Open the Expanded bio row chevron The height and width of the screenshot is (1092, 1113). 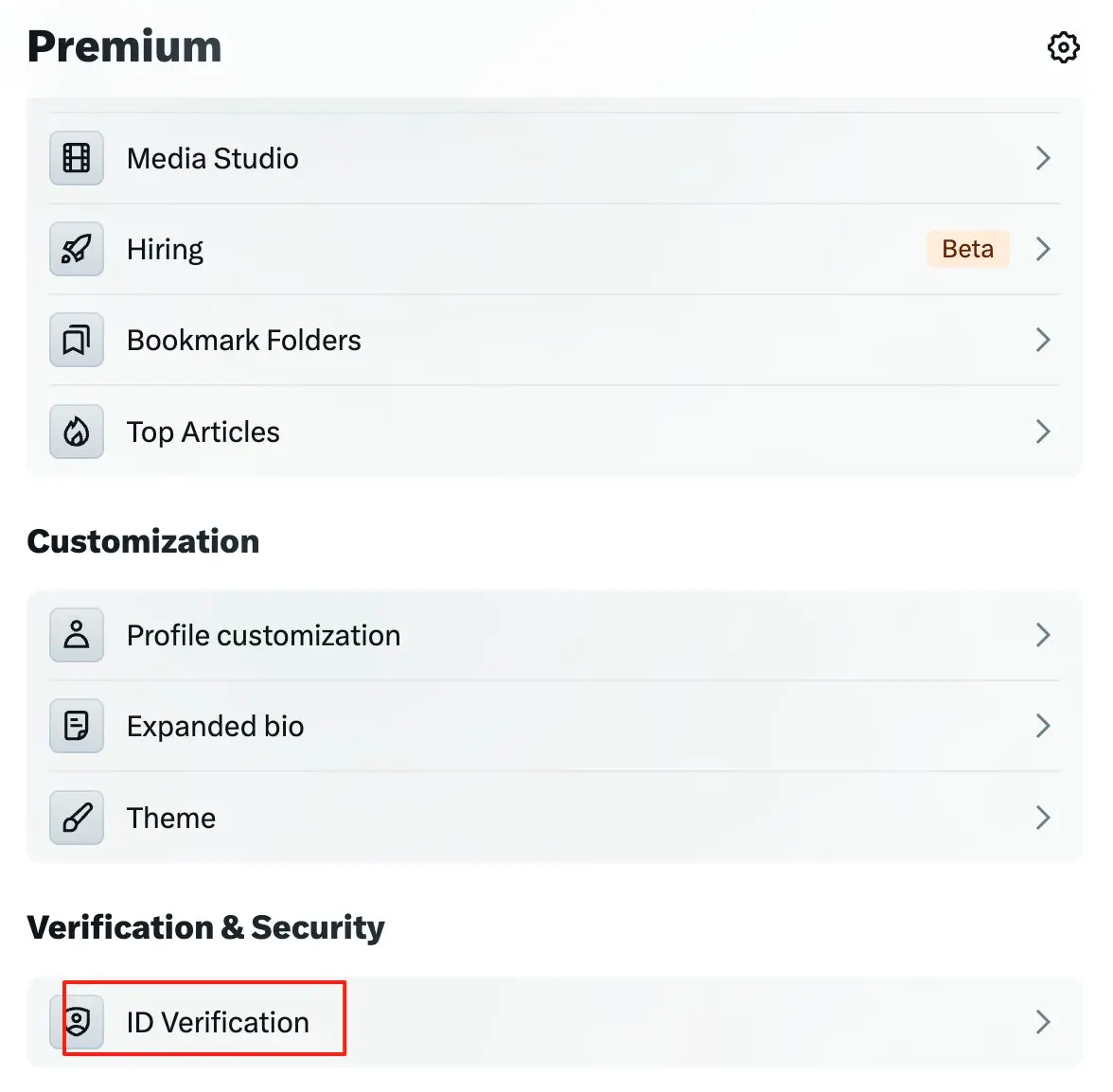[1043, 726]
